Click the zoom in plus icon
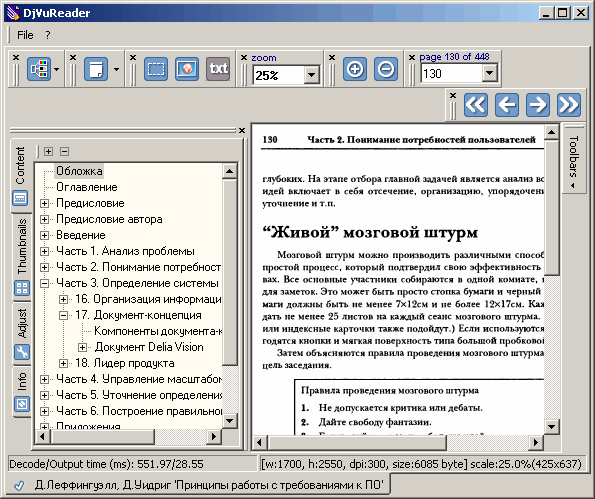 (355, 69)
